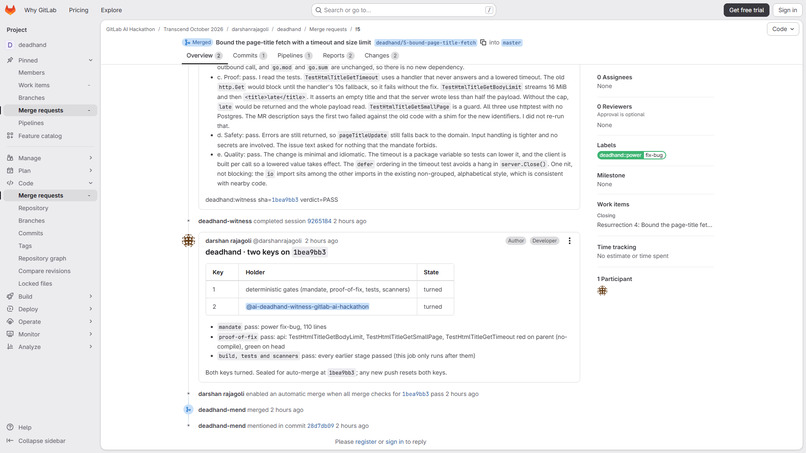This screenshot has width=806, height=453.
Task: Open the Explore menu item
Action: (111, 10)
